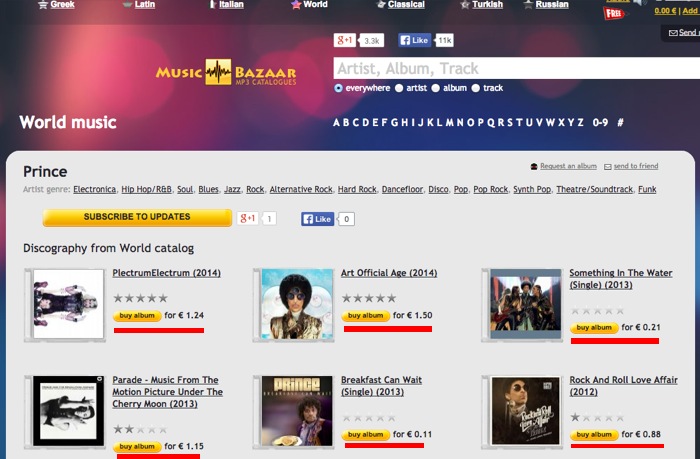Screen dimensions: 700x459
Task: Buy the Art Official Age album
Action: [366, 316]
